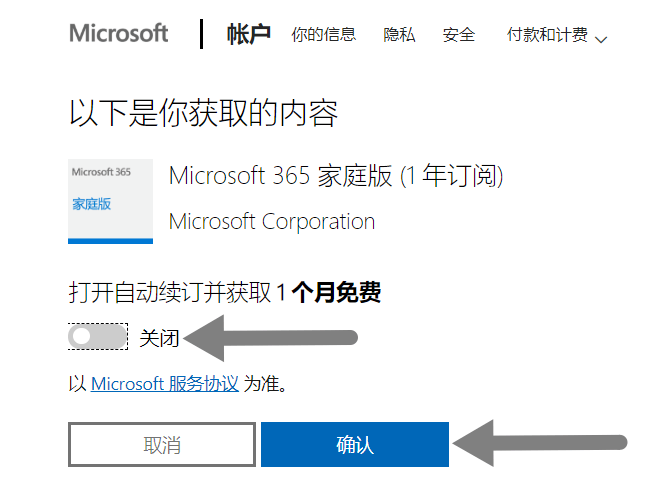
Task: Open the 帐户 home section
Action: pos(248,34)
